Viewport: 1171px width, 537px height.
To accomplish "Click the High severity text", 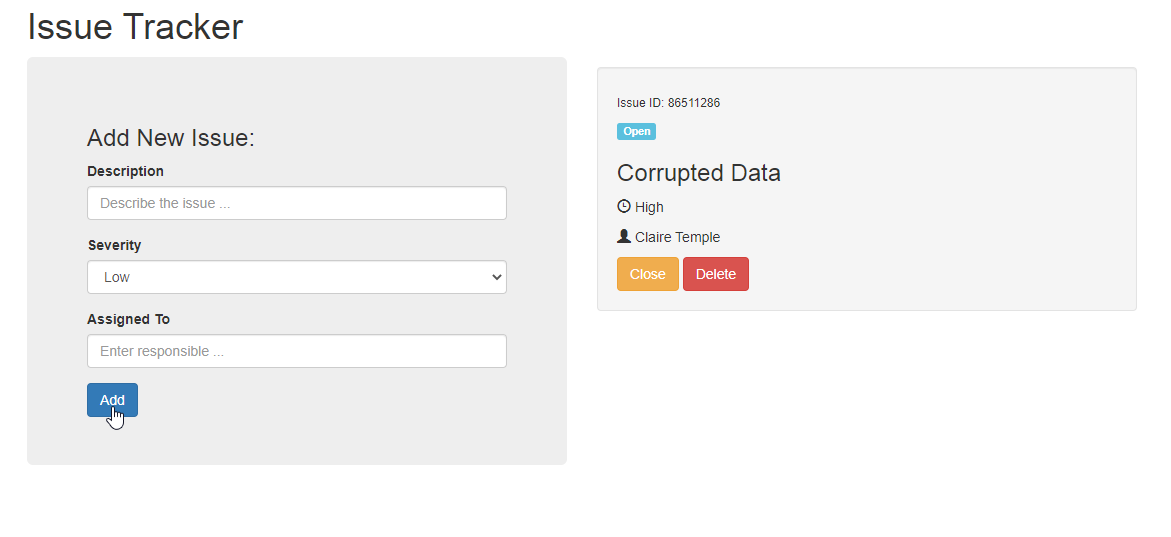I will click(x=649, y=207).
